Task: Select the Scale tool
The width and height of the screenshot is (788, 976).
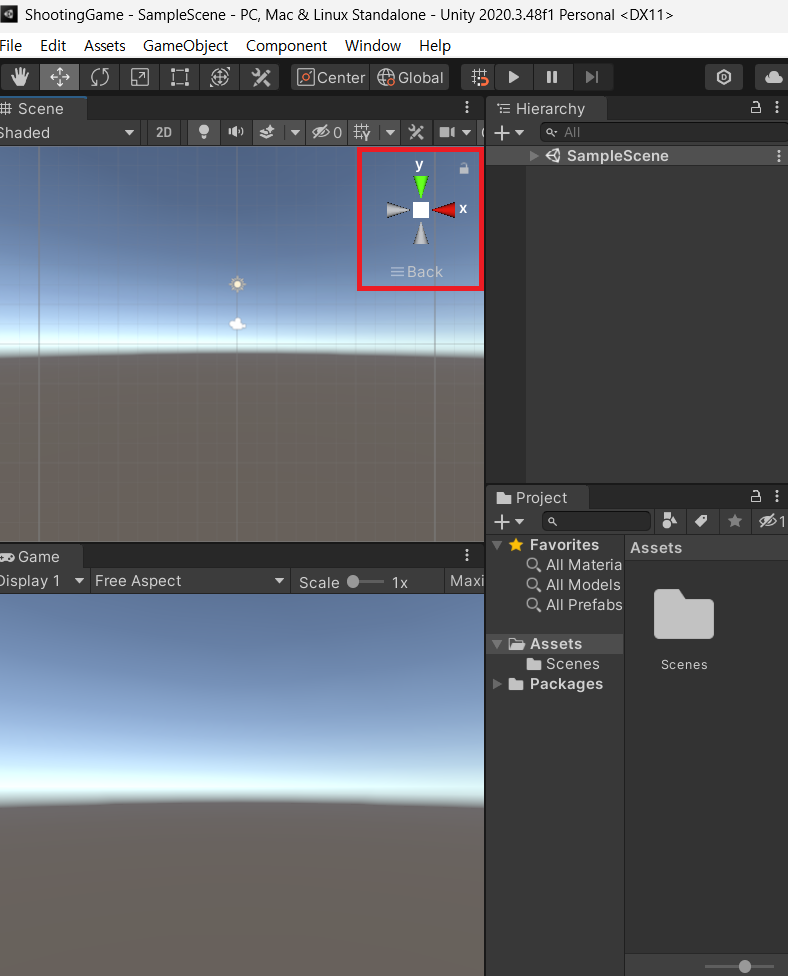Action: (139, 77)
